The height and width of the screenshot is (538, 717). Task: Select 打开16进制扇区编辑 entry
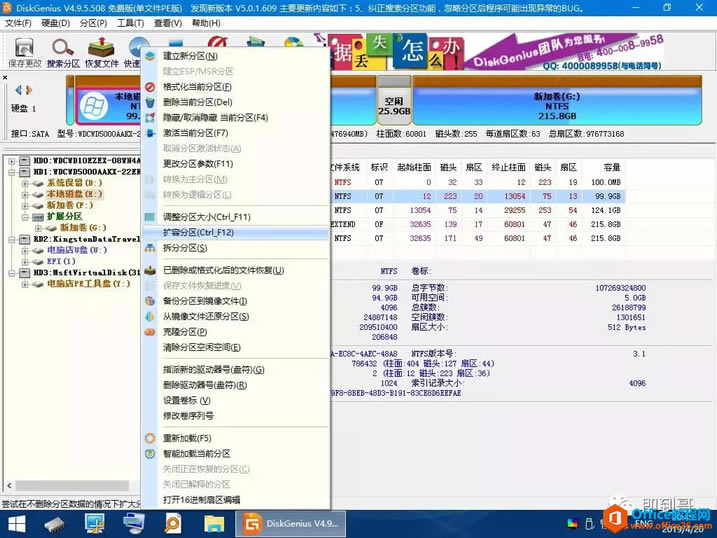coord(201,500)
